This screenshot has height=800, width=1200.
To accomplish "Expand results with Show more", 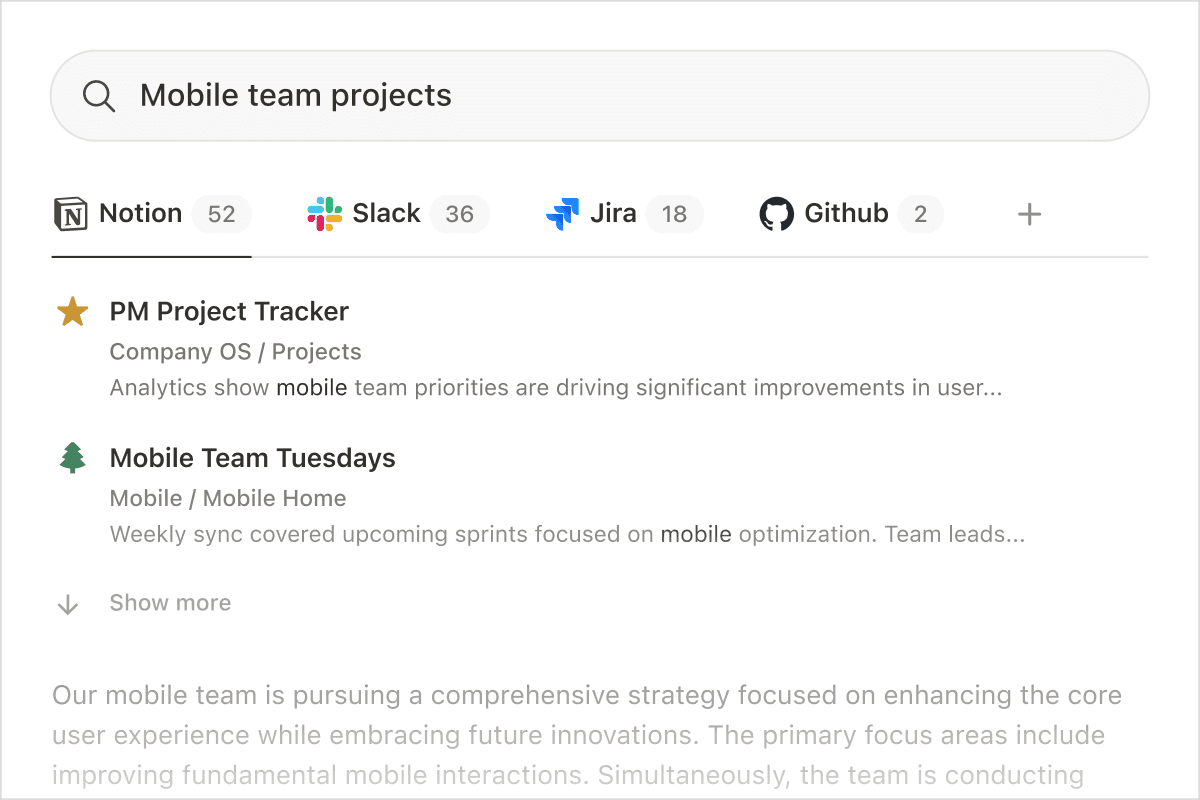I will [170, 603].
